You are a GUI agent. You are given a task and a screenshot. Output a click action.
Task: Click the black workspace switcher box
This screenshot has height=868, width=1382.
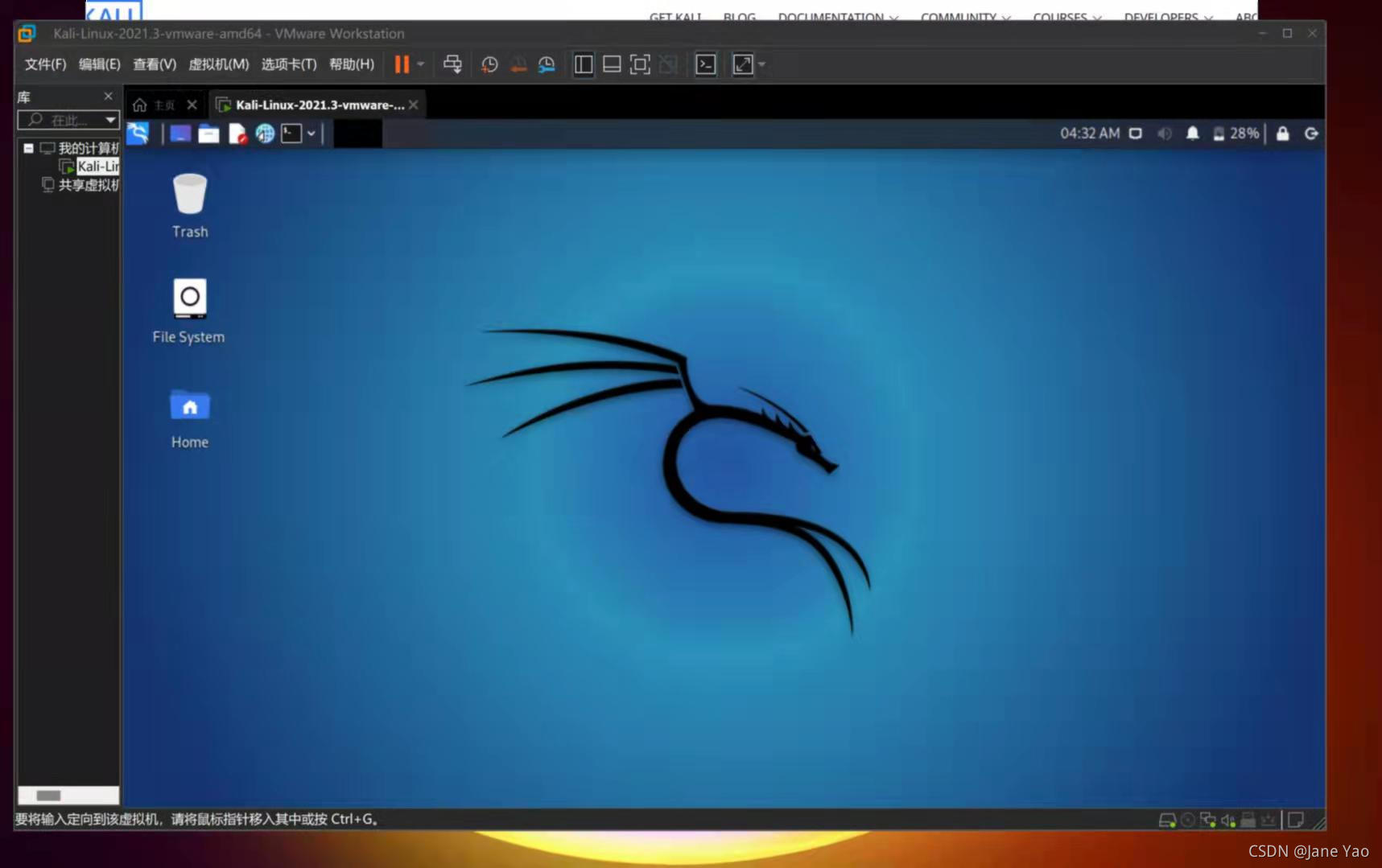pos(357,134)
